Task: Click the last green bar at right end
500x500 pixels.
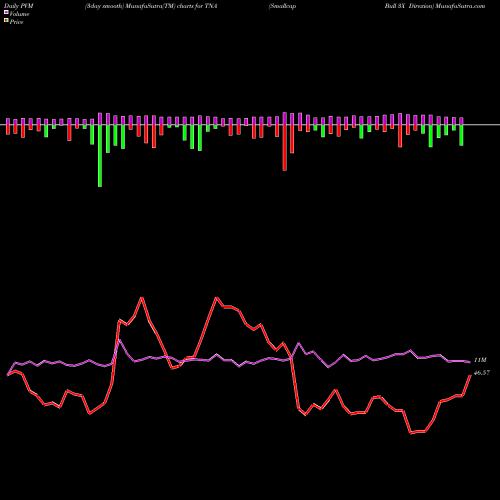Action: [x=461, y=135]
